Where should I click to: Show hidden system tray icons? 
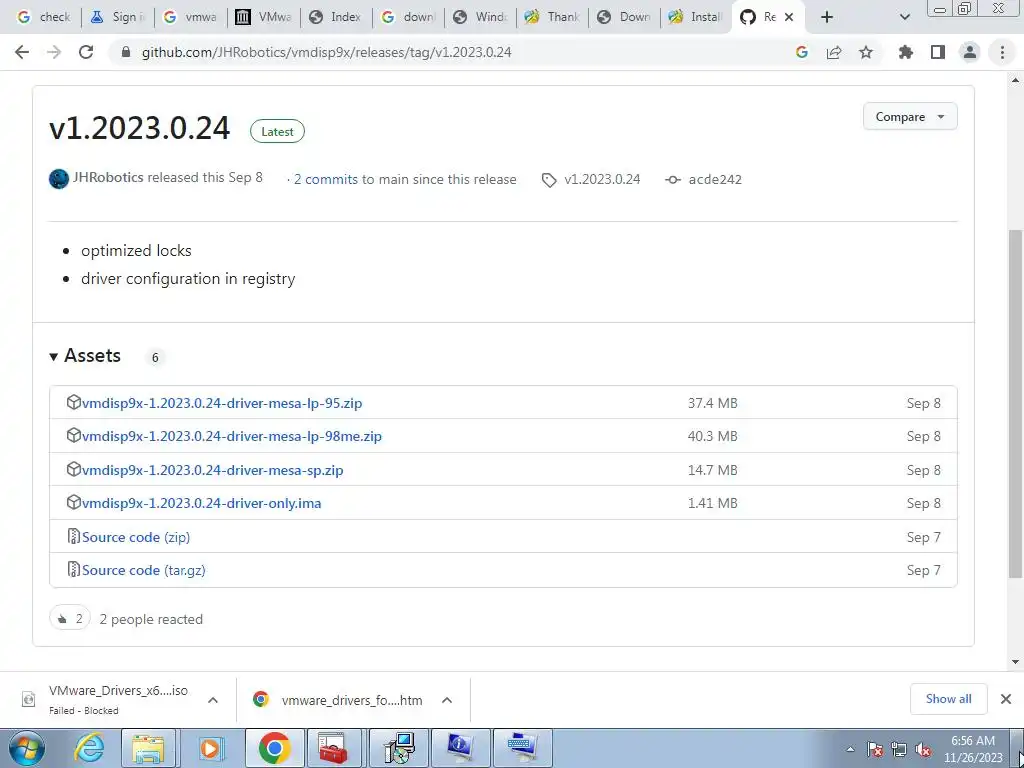pyautogui.click(x=850, y=749)
